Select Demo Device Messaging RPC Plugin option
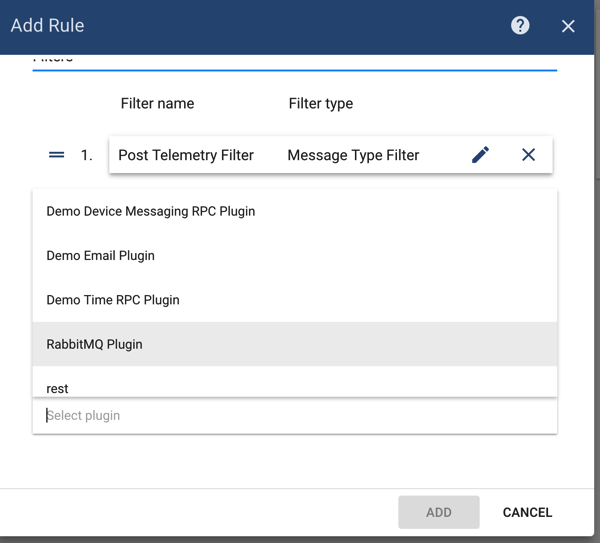600x543 pixels. (150, 211)
